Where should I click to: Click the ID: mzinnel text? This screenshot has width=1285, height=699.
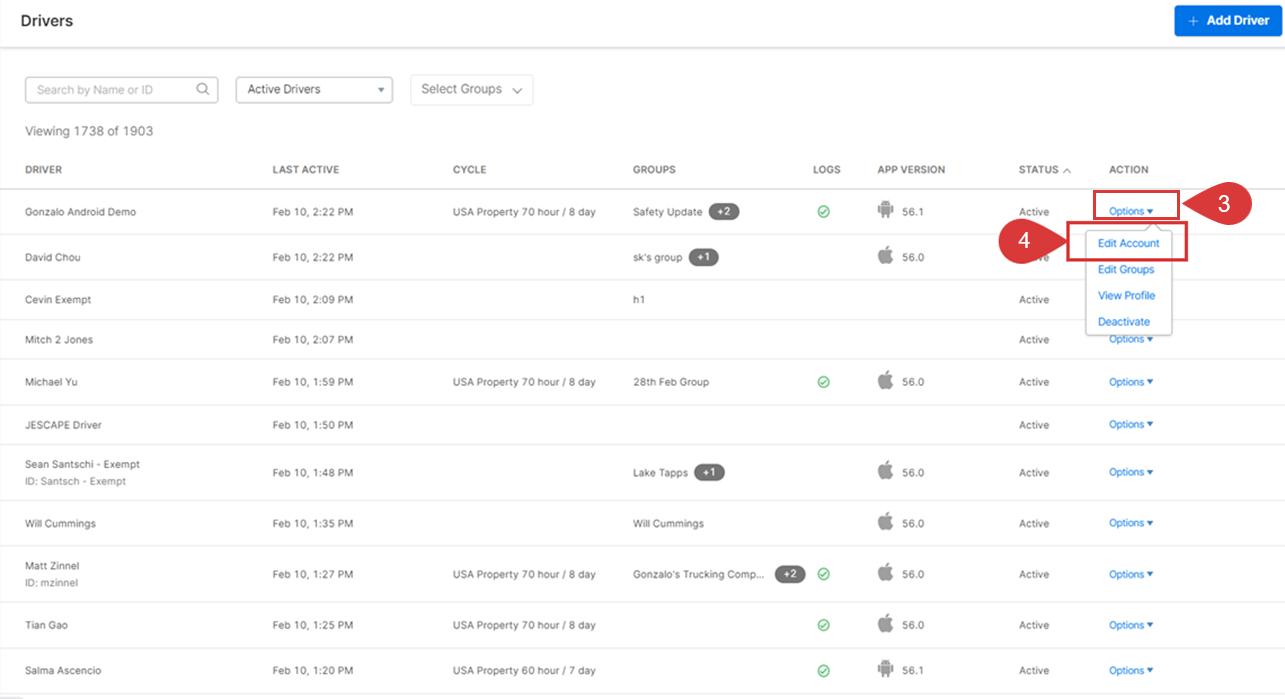51,582
